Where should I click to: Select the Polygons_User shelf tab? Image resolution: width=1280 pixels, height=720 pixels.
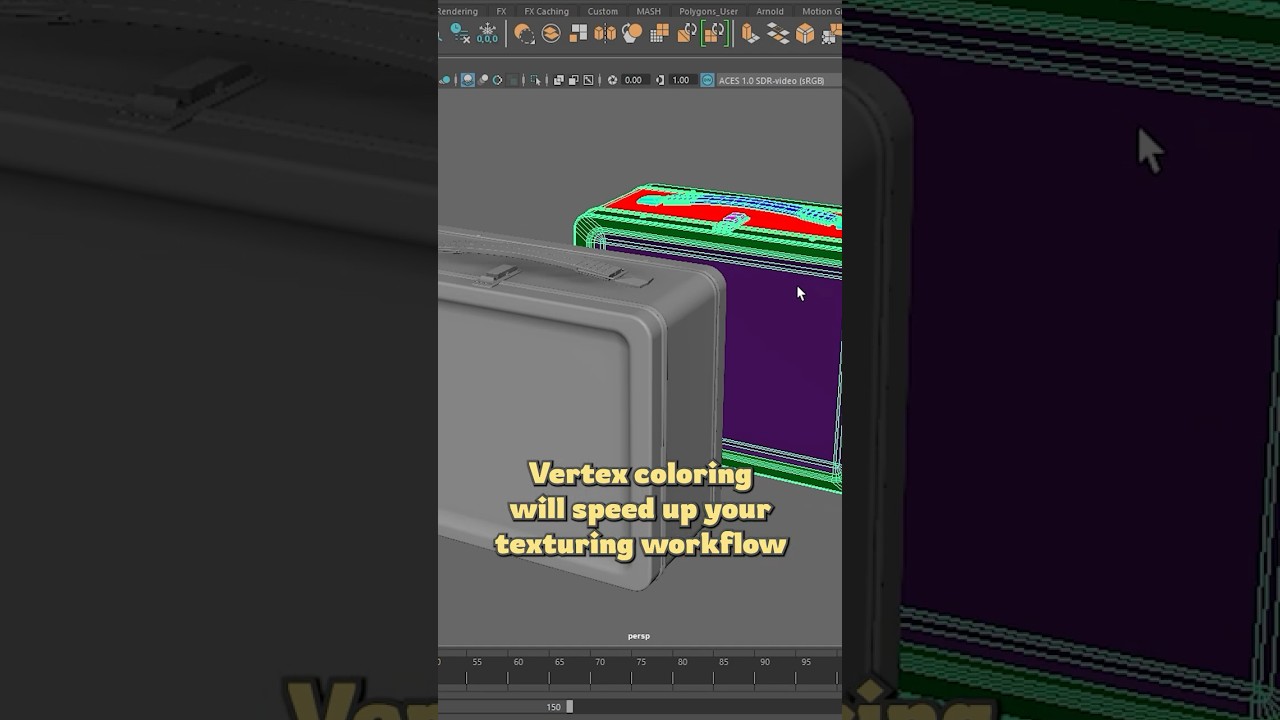coord(708,11)
